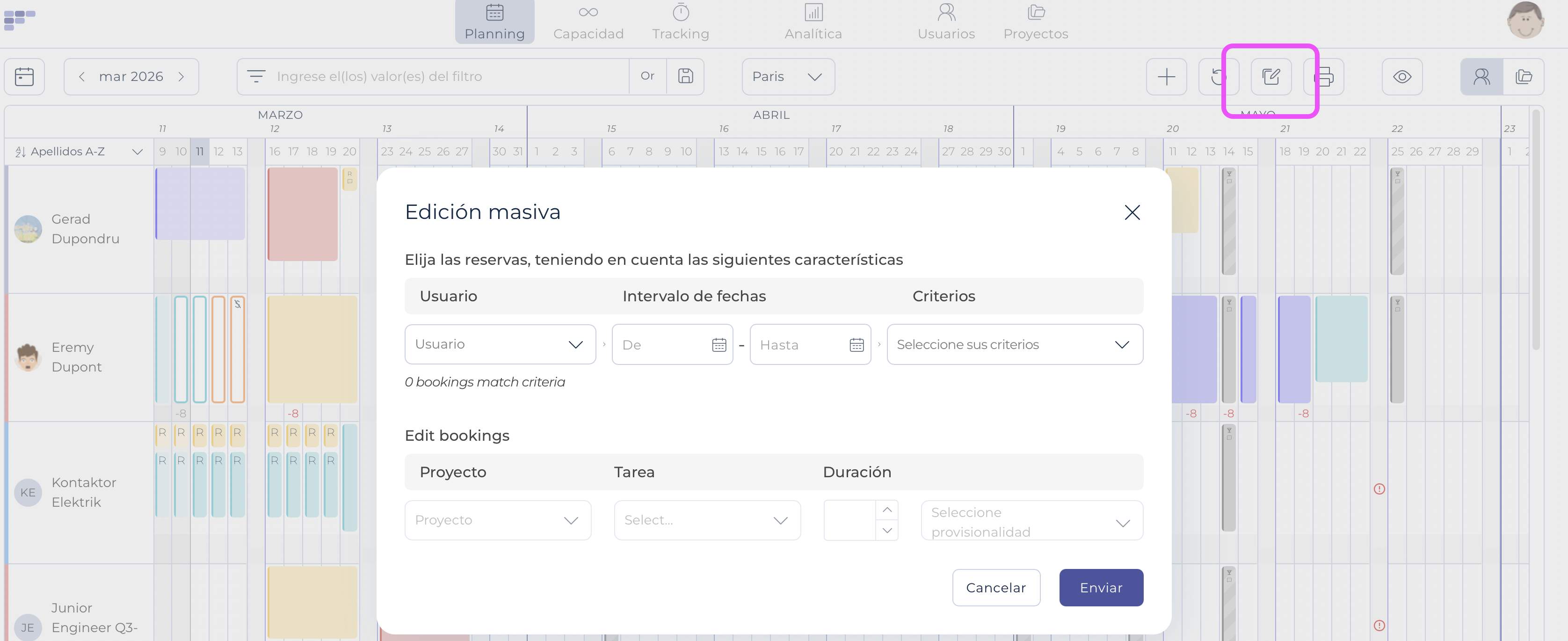The width and height of the screenshot is (1568, 641).
Task: Open the calendar date picker icon
Action: coord(24,77)
